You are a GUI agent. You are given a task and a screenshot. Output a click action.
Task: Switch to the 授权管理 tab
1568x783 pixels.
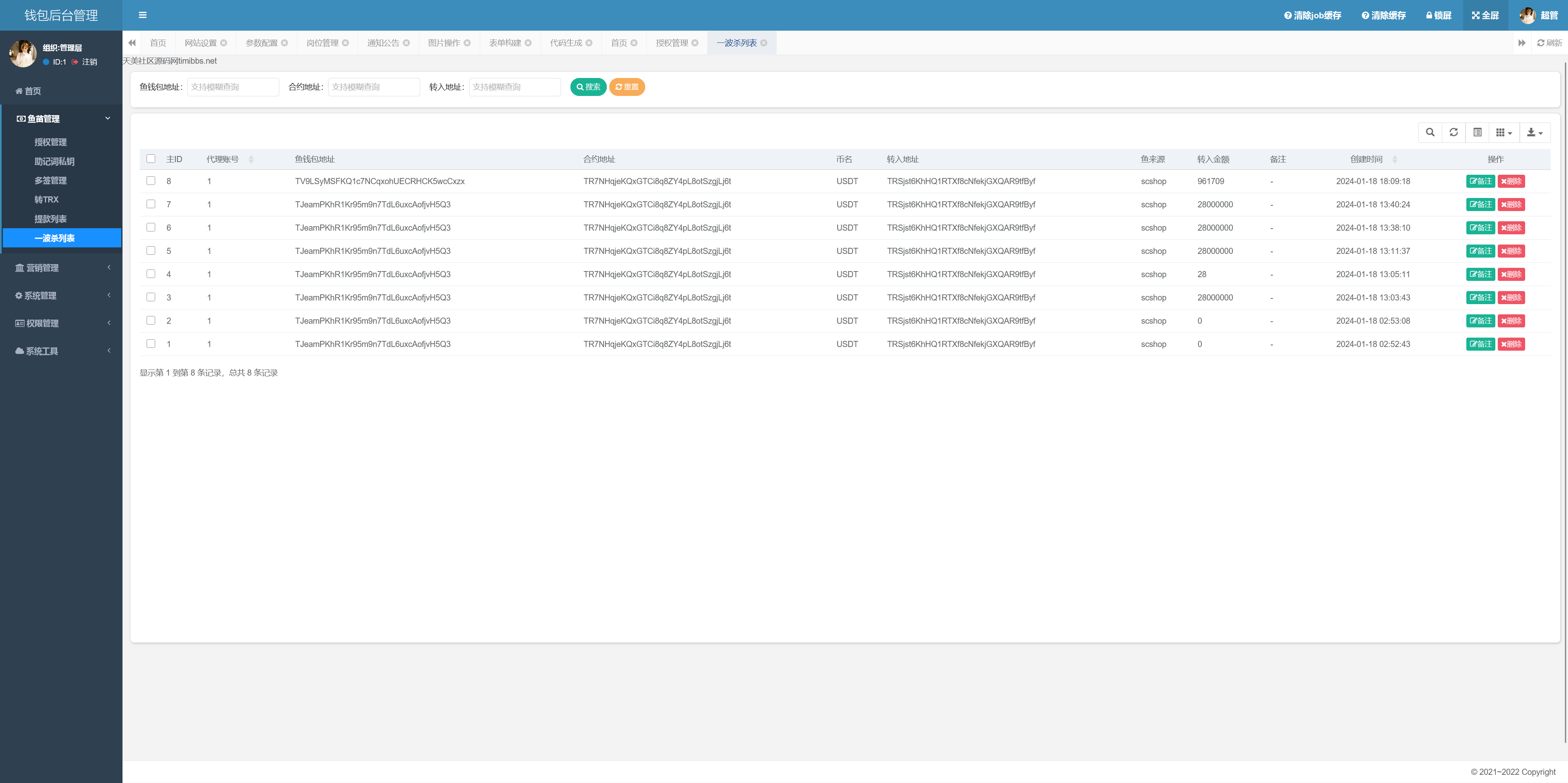coord(671,43)
